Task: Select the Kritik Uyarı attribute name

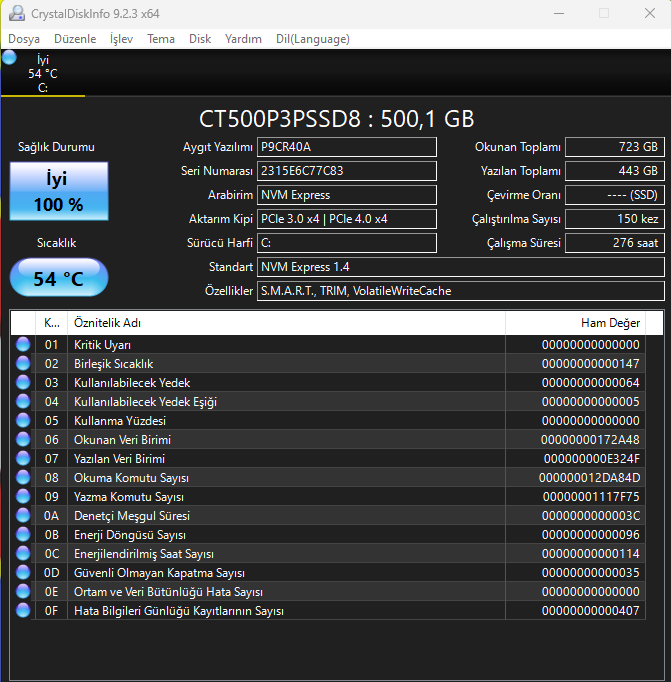Action: tap(102, 345)
